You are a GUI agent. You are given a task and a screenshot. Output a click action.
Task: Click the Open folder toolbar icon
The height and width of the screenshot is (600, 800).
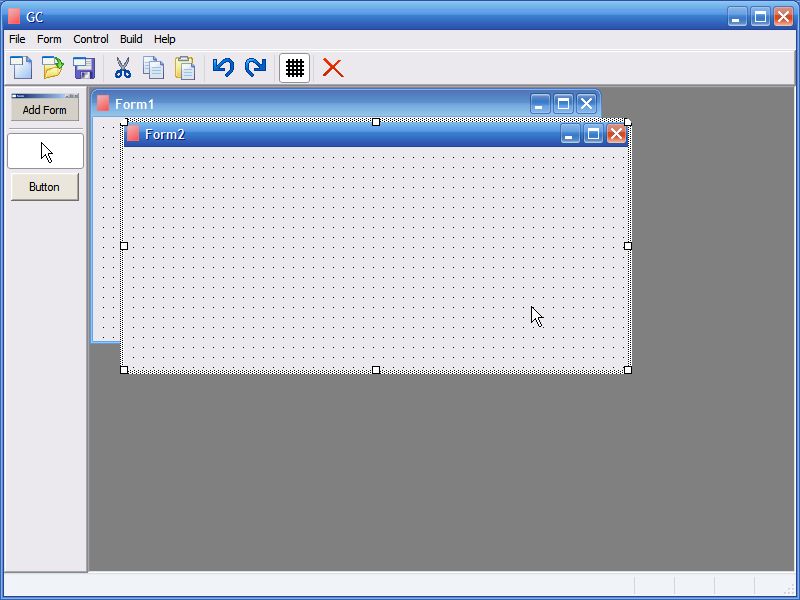click(53, 67)
